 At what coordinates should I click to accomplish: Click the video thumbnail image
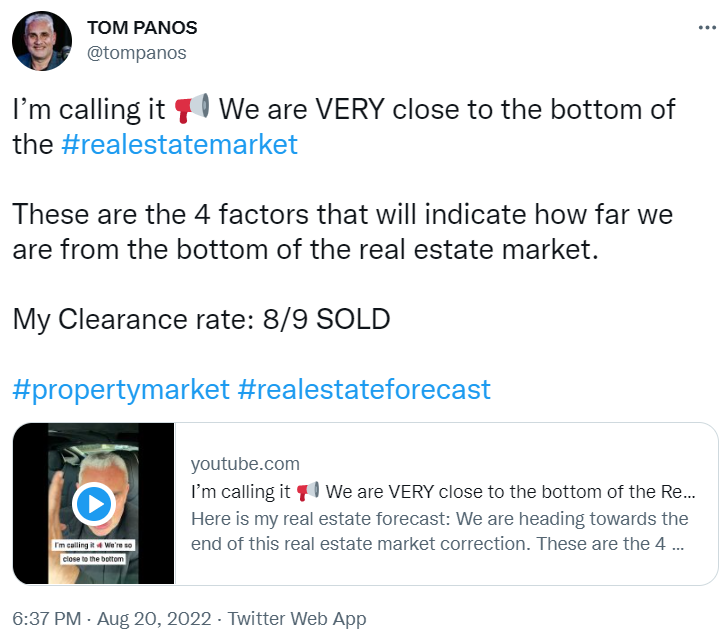click(x=94, y=460)
